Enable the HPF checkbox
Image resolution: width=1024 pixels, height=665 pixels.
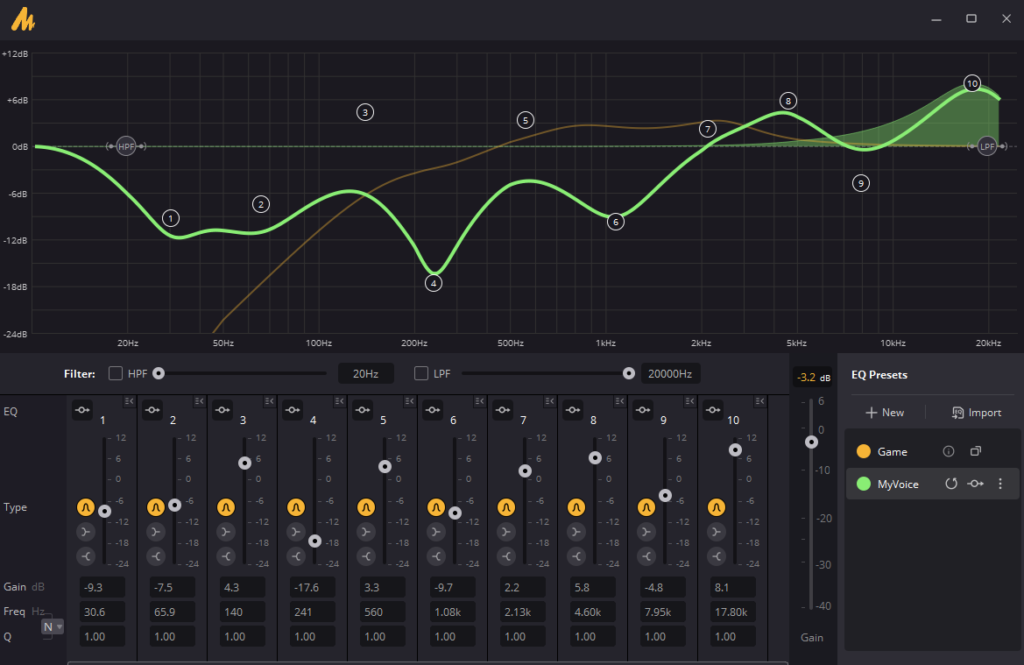pyautogui.click(x=116, y=374)
